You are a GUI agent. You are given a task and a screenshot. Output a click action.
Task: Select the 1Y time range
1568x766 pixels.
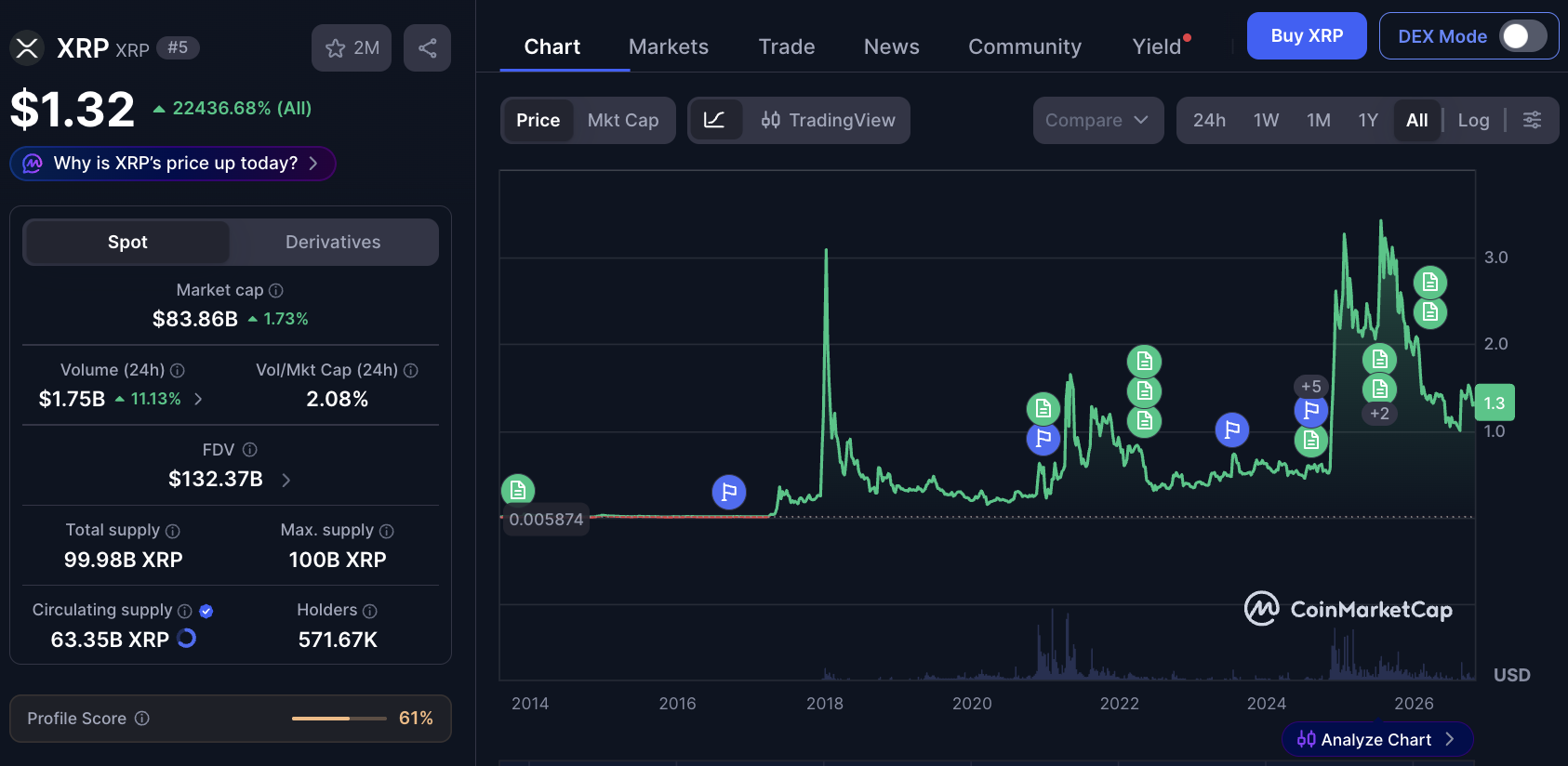tap(1368, 120)
